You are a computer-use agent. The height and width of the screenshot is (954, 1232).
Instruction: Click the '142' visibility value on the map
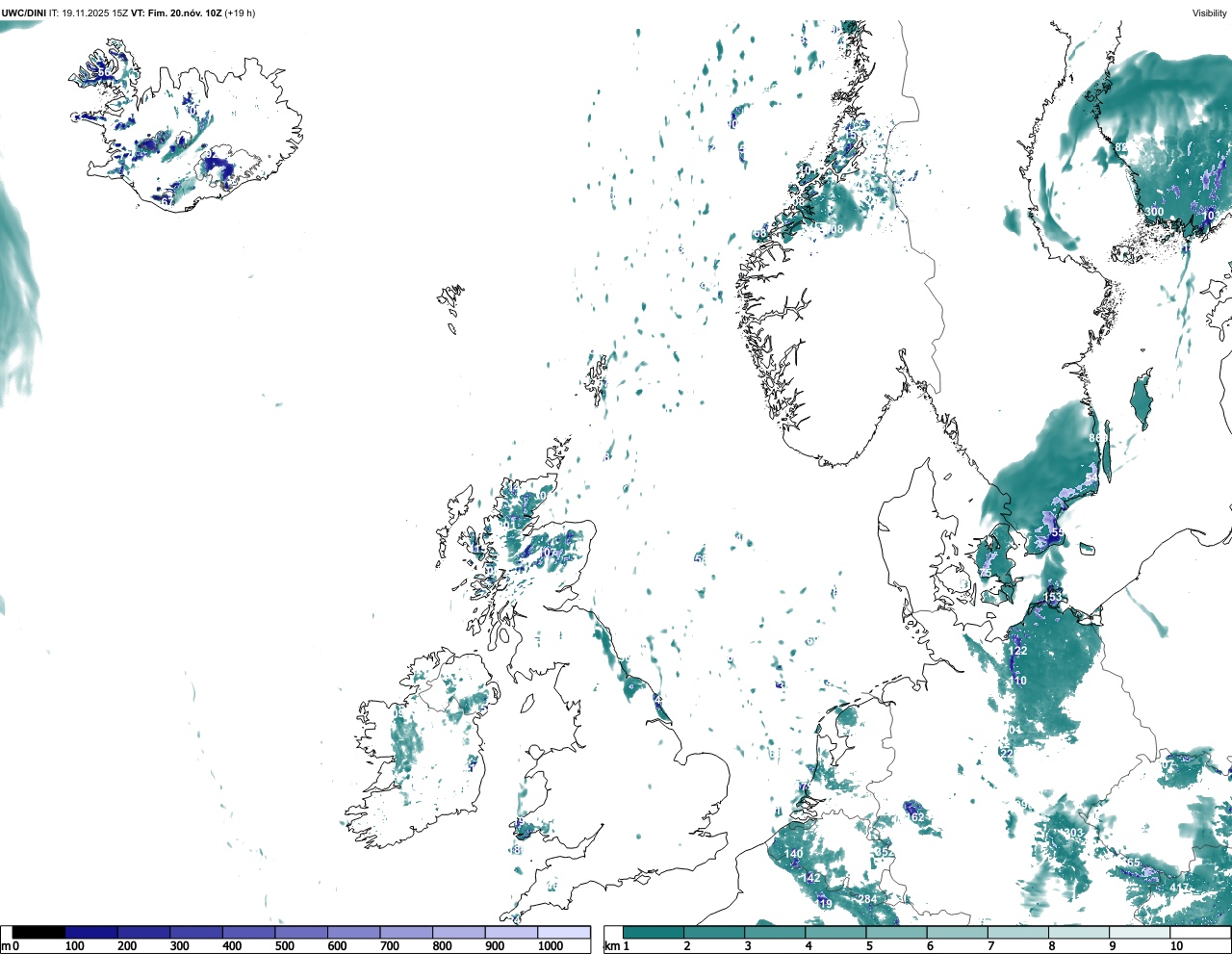(x=811, y=878)
